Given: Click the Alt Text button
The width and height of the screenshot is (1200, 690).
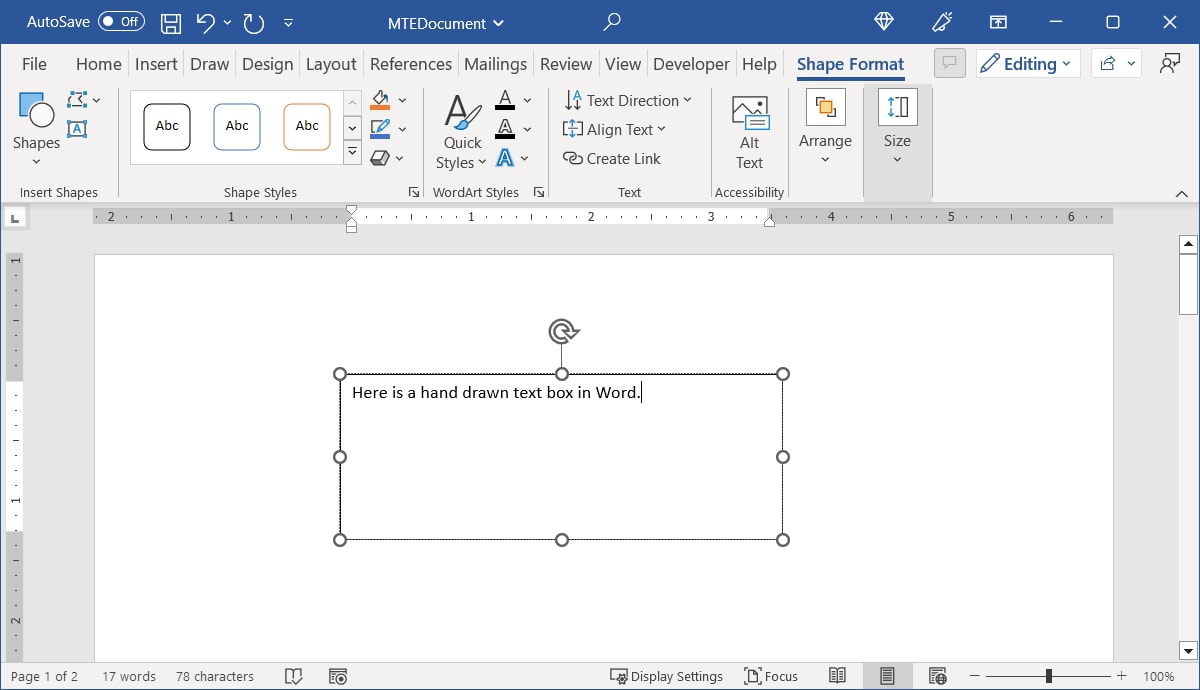Looking at the screenshot, I should tap(749, 130).
